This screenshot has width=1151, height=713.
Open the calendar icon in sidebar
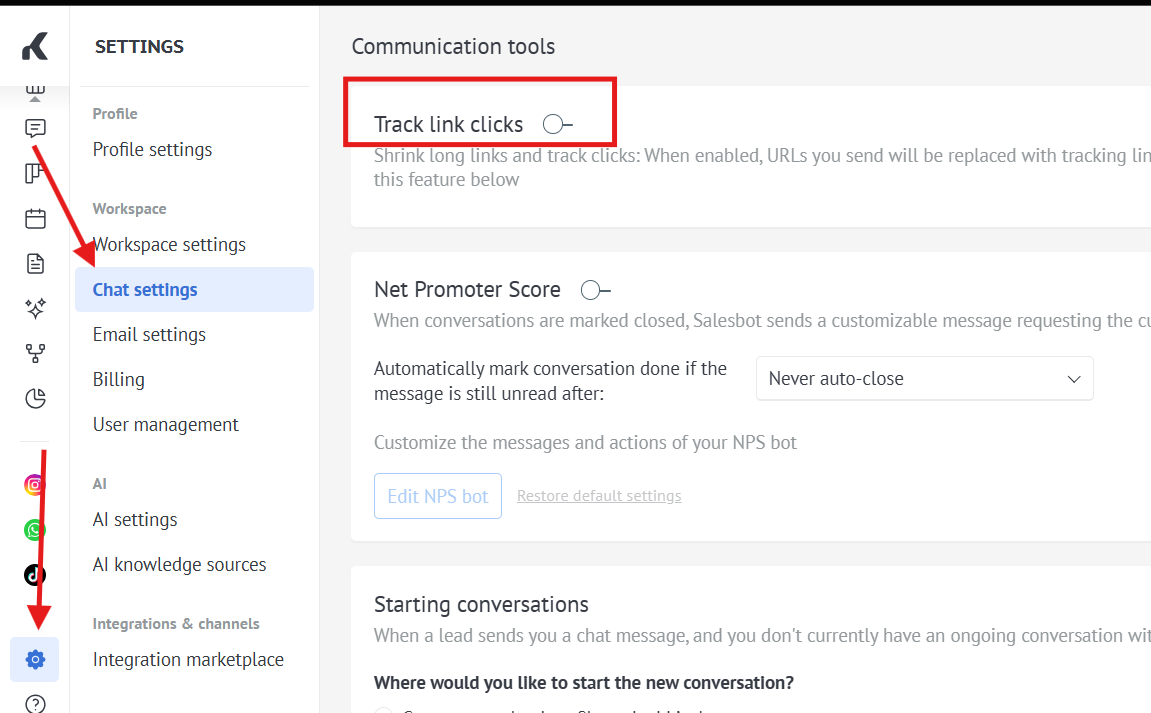35,219
